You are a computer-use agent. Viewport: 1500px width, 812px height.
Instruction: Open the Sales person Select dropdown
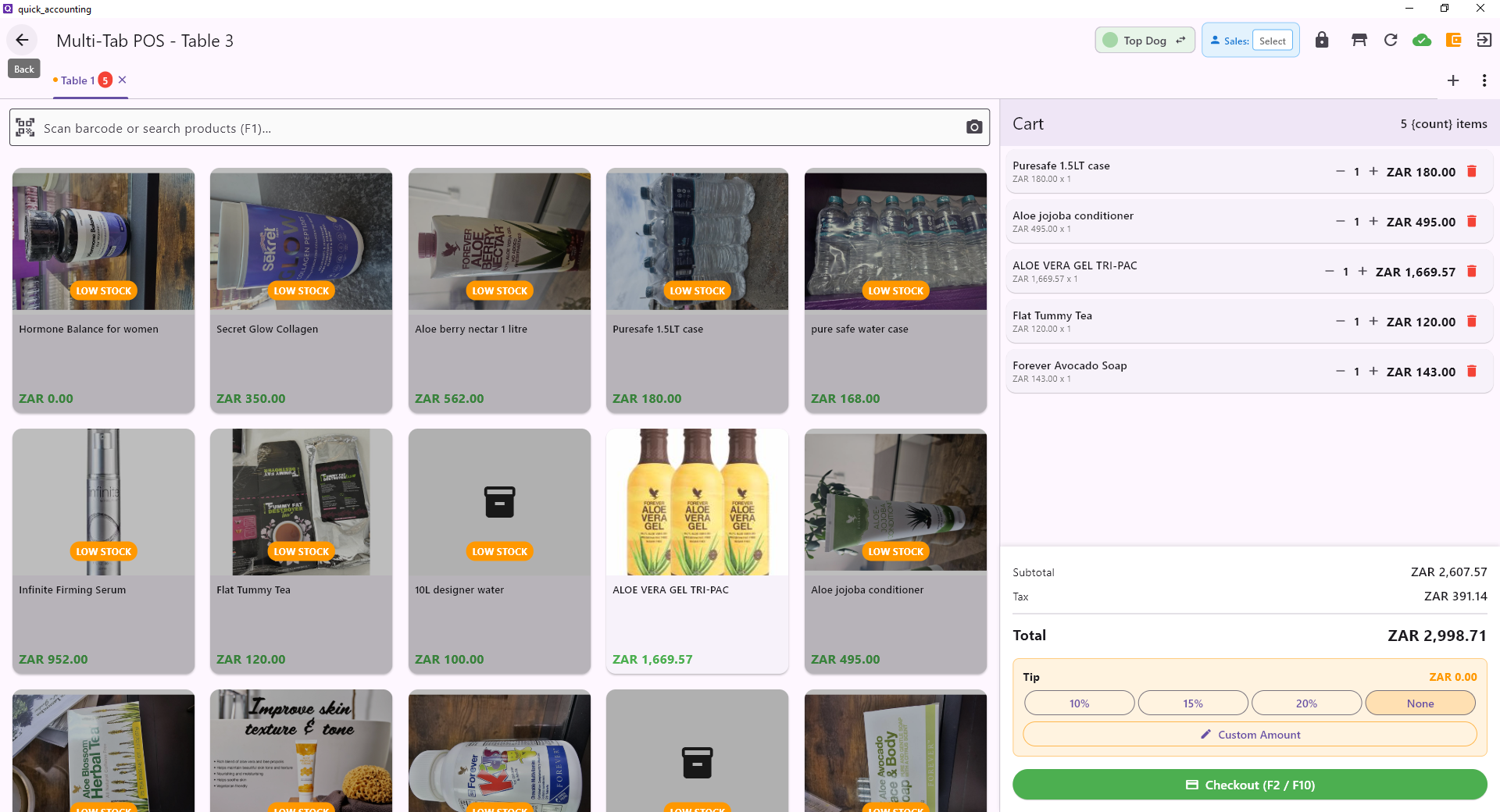point(1272,41)
